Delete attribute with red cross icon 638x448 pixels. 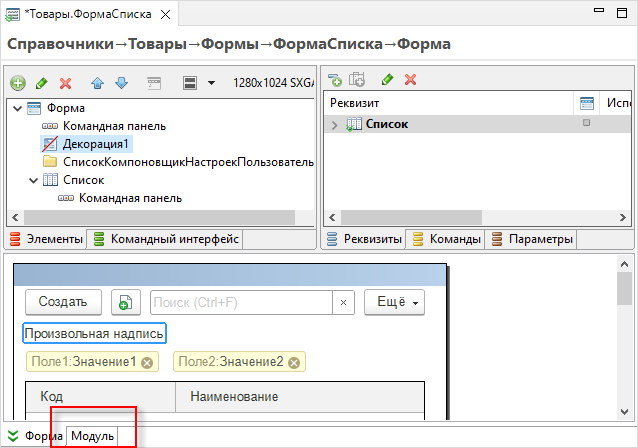[410, 79]
